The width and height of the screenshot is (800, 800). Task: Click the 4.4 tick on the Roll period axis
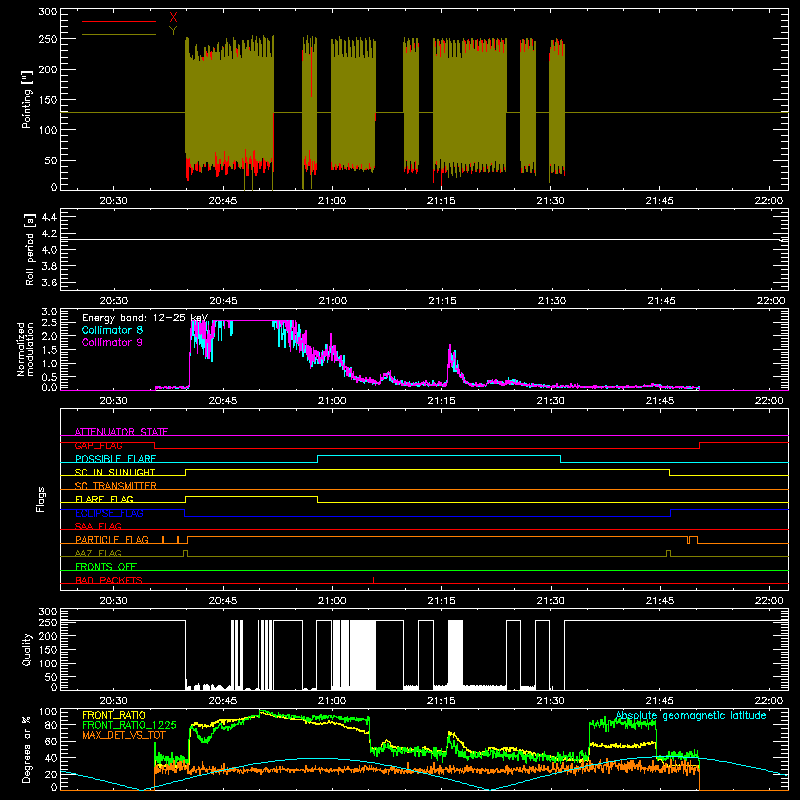pos(49,217)
